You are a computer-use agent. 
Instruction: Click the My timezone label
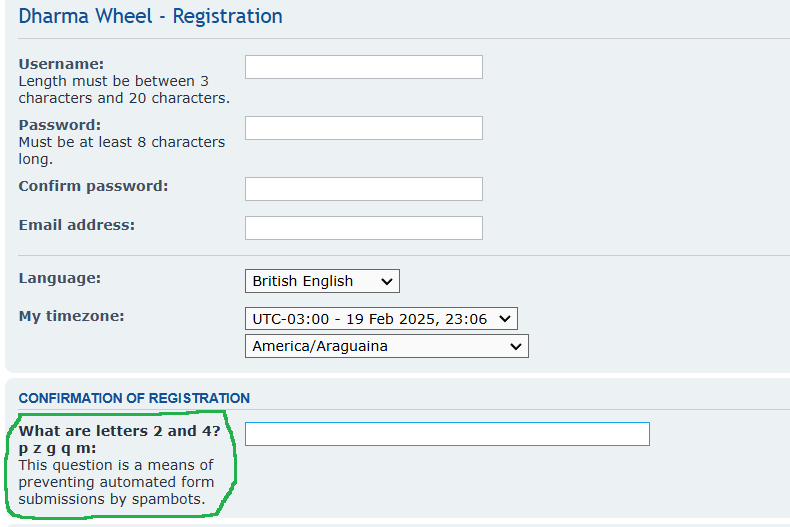(72, 316)
